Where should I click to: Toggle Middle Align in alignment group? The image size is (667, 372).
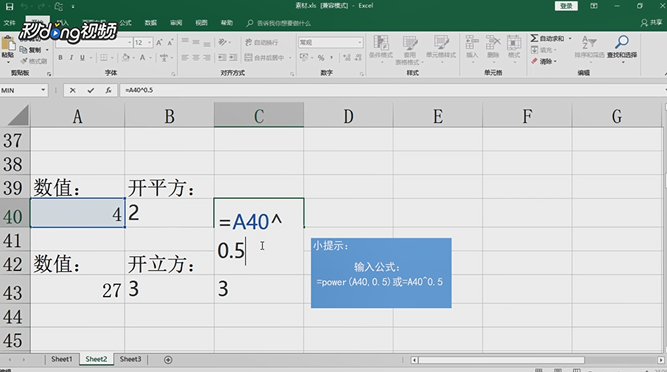(196, 42)
